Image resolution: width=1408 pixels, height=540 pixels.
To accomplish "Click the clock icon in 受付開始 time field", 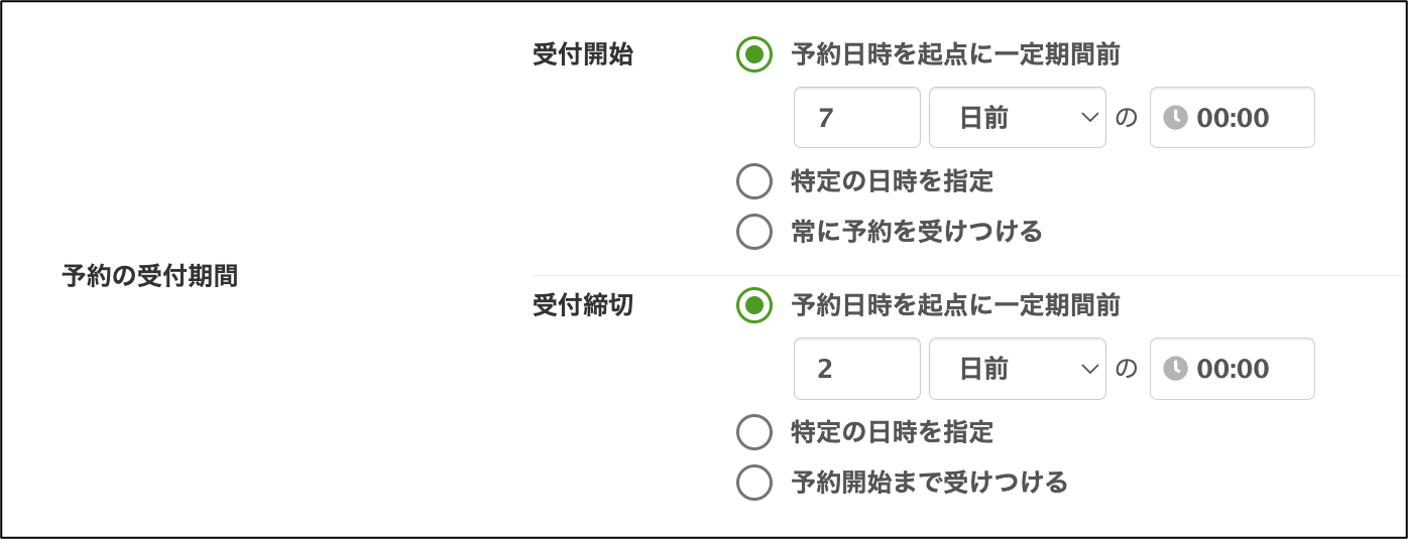I will (1176, 118).
